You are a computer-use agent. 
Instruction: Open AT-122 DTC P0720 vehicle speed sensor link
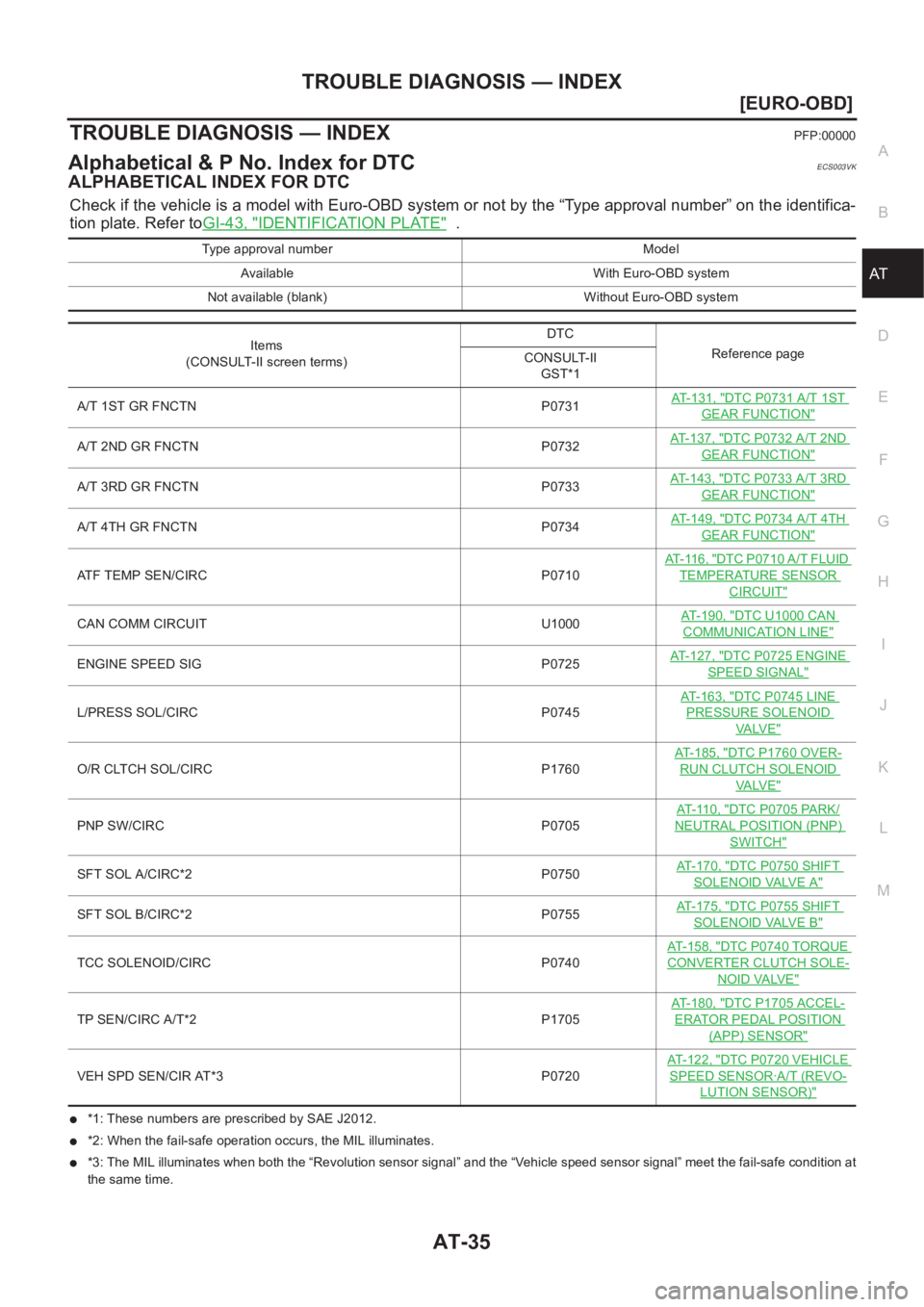(758, 1076)
